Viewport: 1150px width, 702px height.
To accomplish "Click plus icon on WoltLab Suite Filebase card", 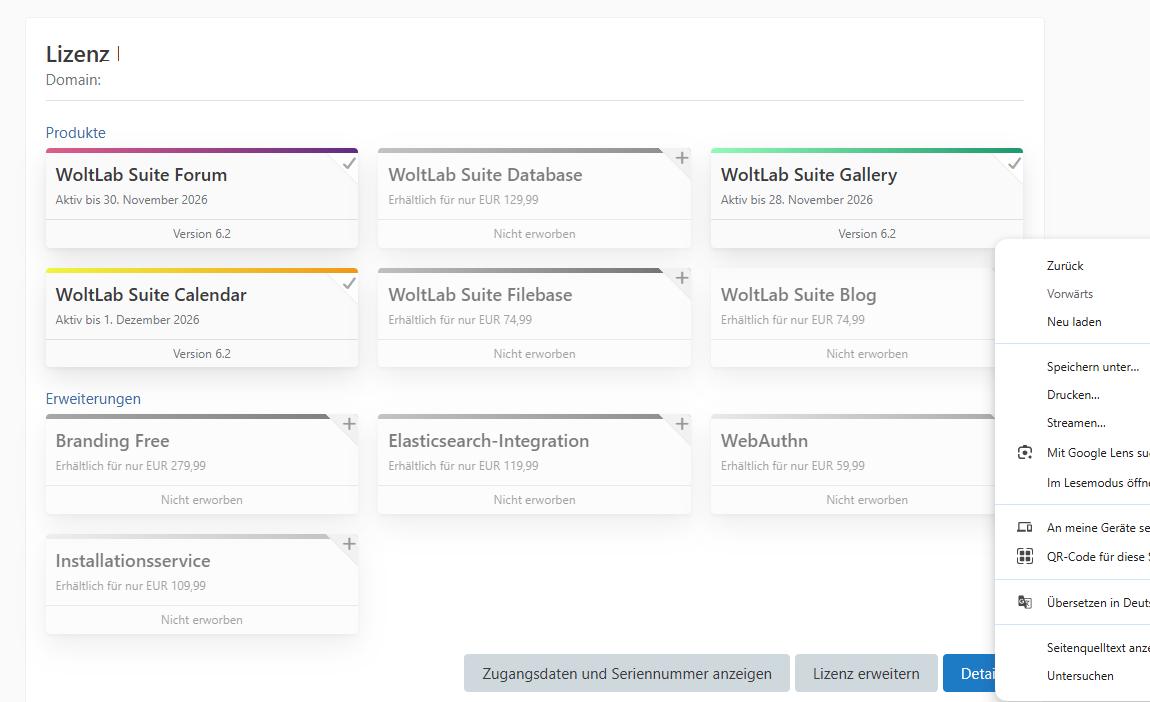I will [x=682, y=278].
